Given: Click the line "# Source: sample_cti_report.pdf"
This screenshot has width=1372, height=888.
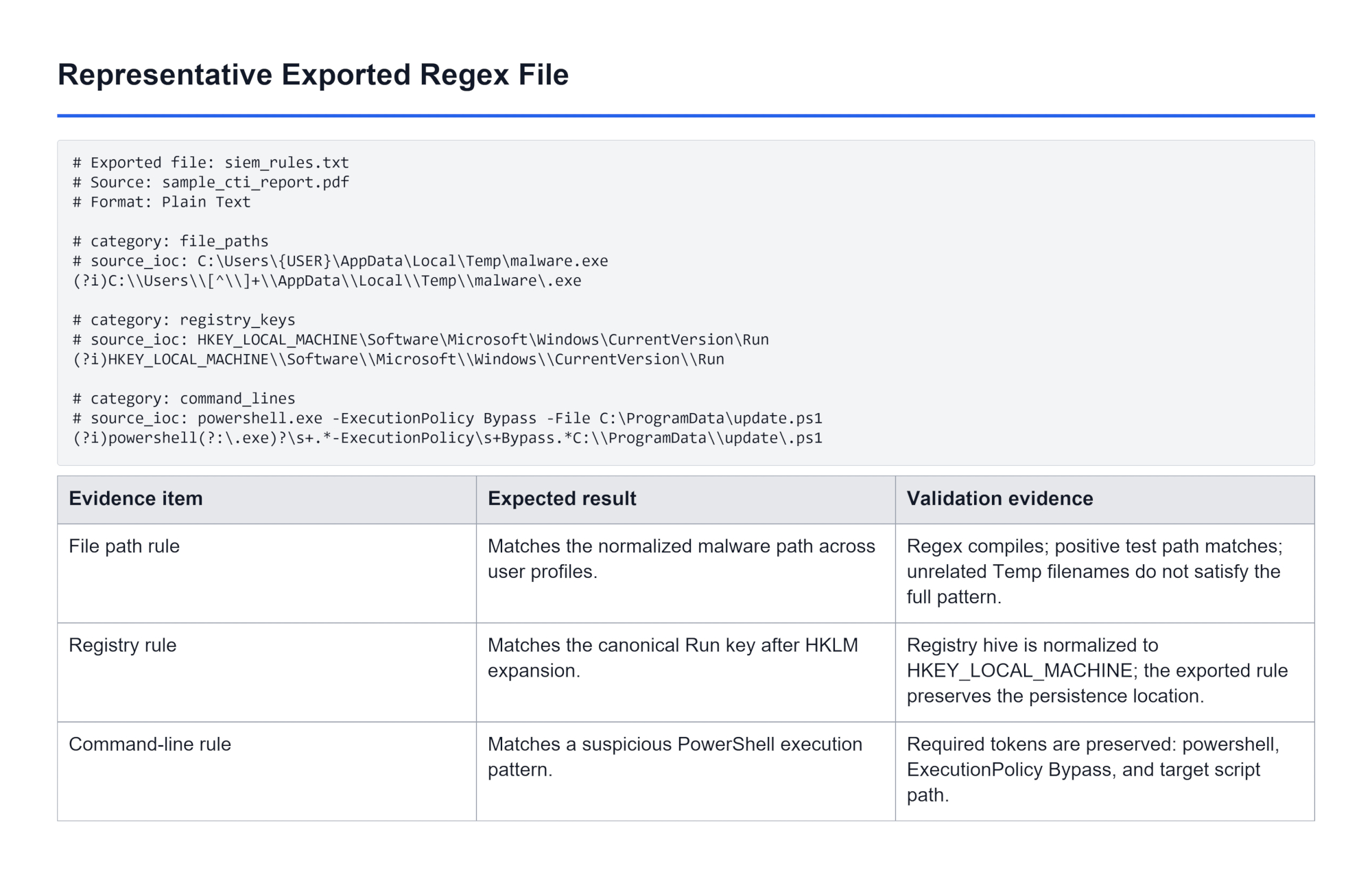Looking at the screenshot, I should [211, 183].
